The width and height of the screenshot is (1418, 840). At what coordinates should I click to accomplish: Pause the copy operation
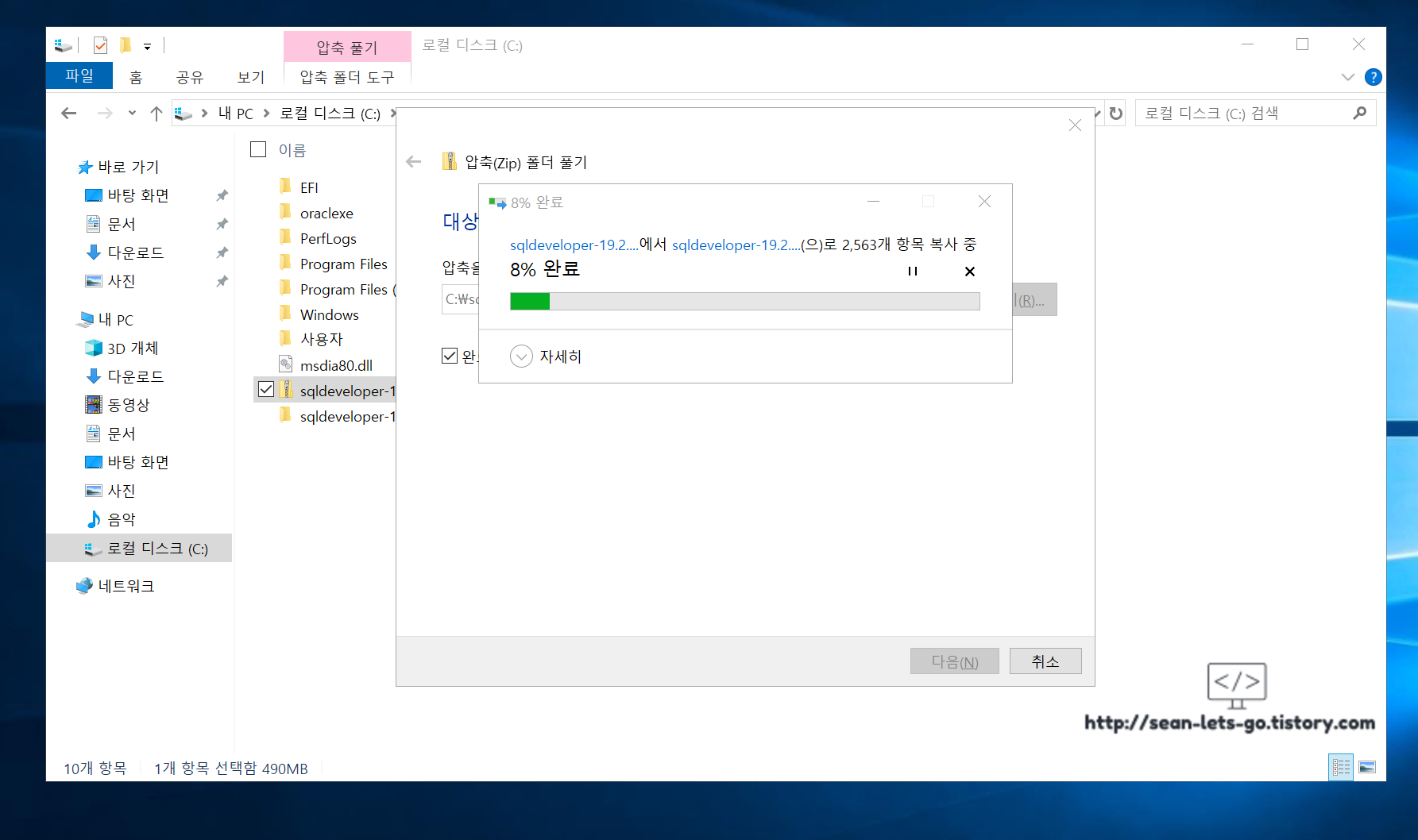(913, 271)
